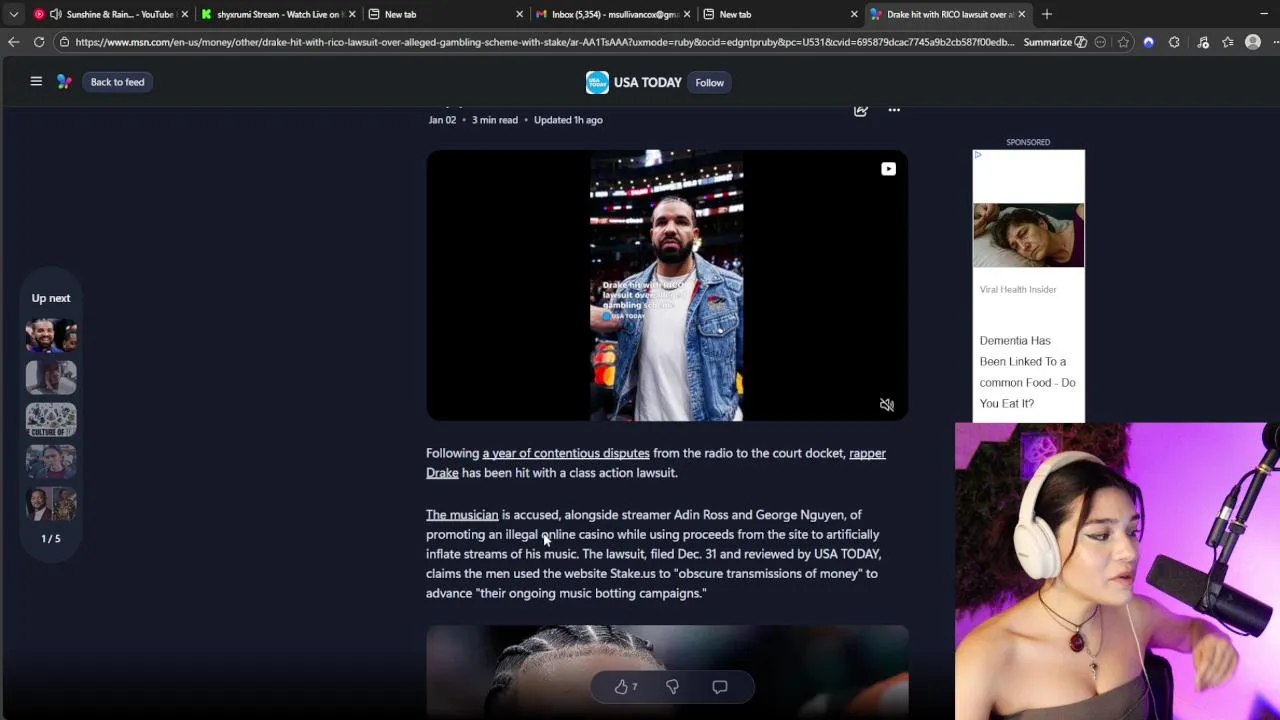Close the Gmail Inbox tab
Image resolution: width=1280 pixels, height=720 pixels.
click(687, 14)
